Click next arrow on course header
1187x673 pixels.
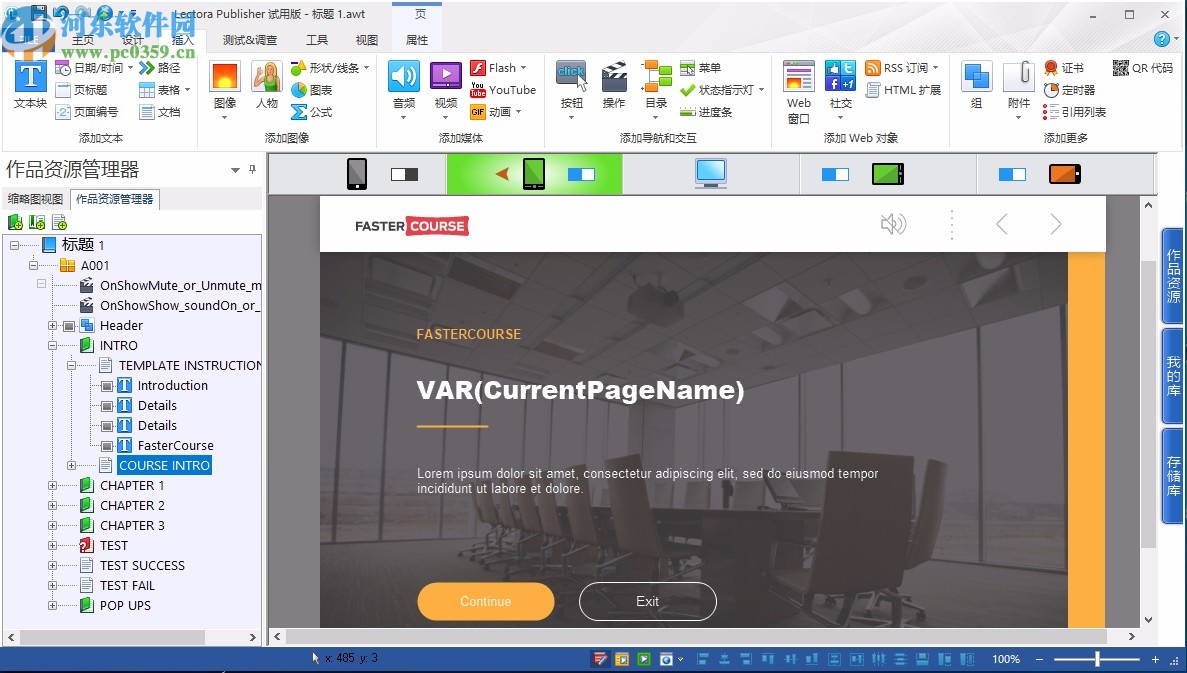pyautogui.click(x=1055, y=224)
